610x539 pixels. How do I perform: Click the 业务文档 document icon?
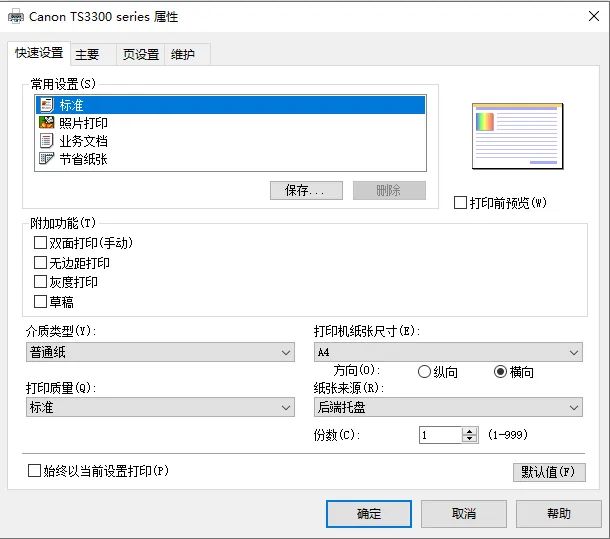pyautogui.click(x=47, y=140)
